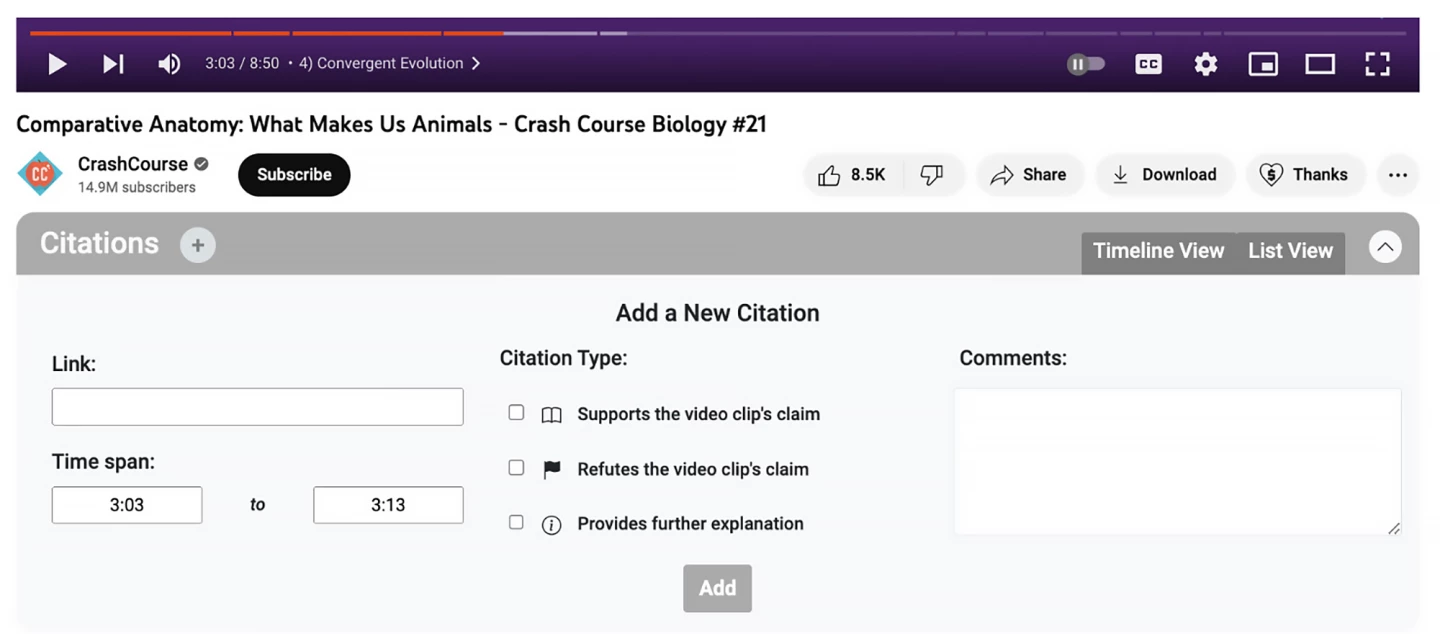Click in the Link input field
The height and width of the screenshot is (634, 1440).
tap(257, 407)
